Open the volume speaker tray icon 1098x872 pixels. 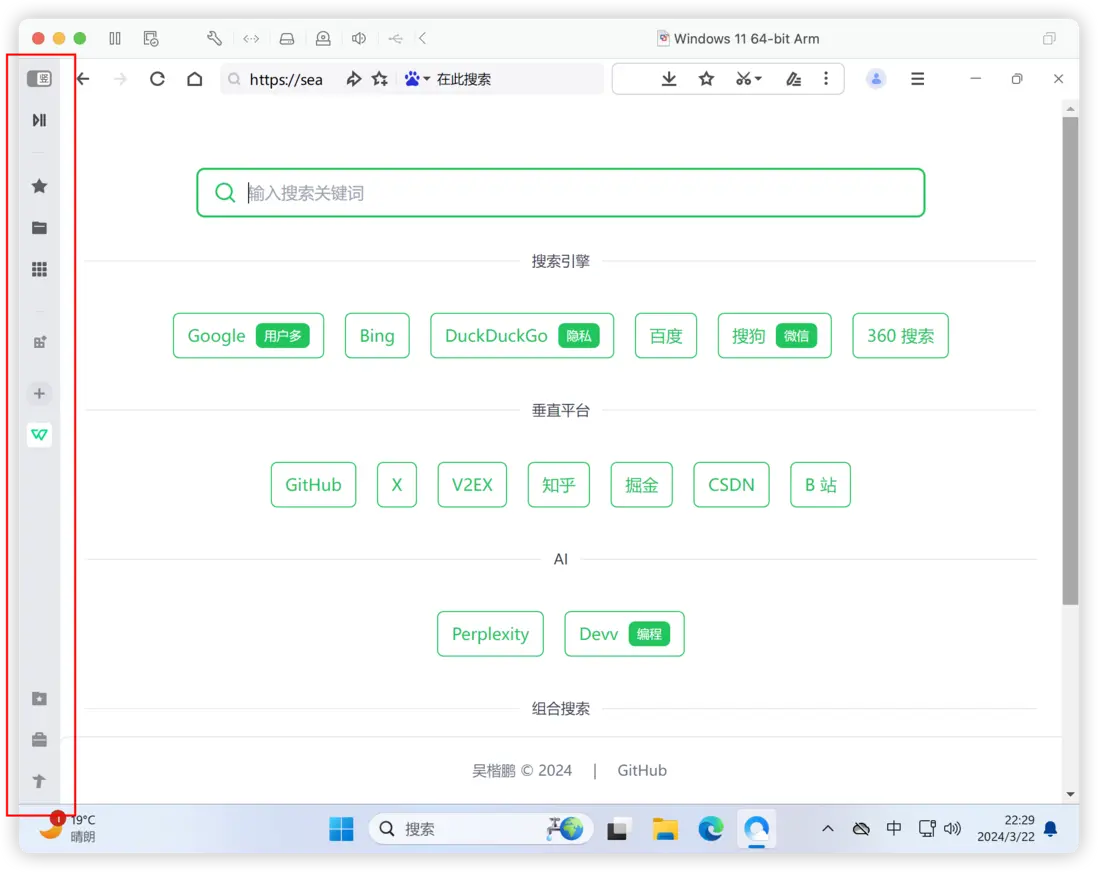point(952,829)
